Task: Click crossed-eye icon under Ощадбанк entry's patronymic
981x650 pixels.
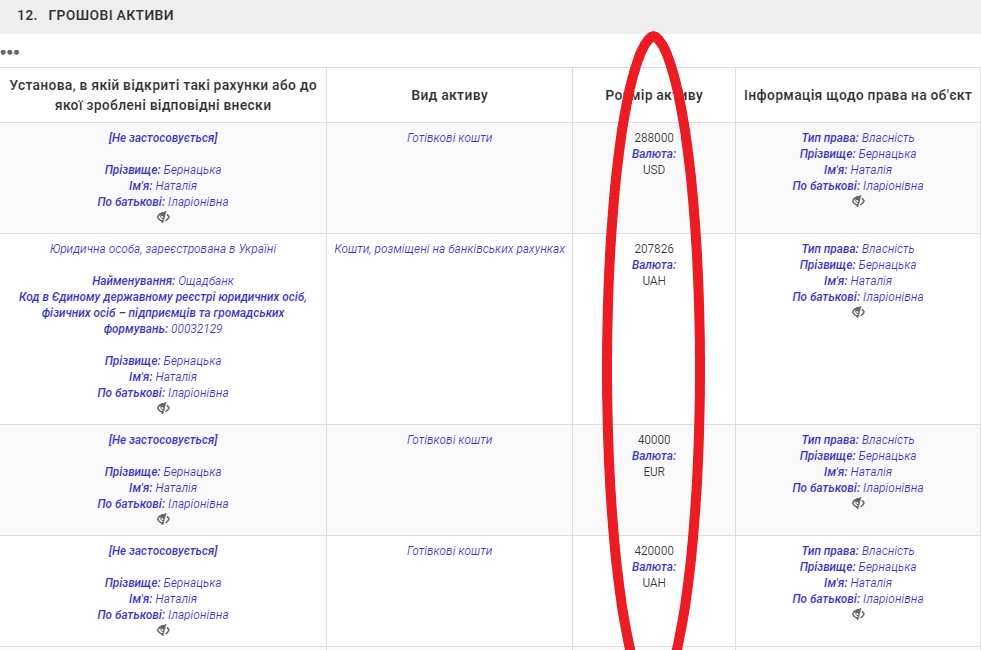Action: (x=163, y=408)
